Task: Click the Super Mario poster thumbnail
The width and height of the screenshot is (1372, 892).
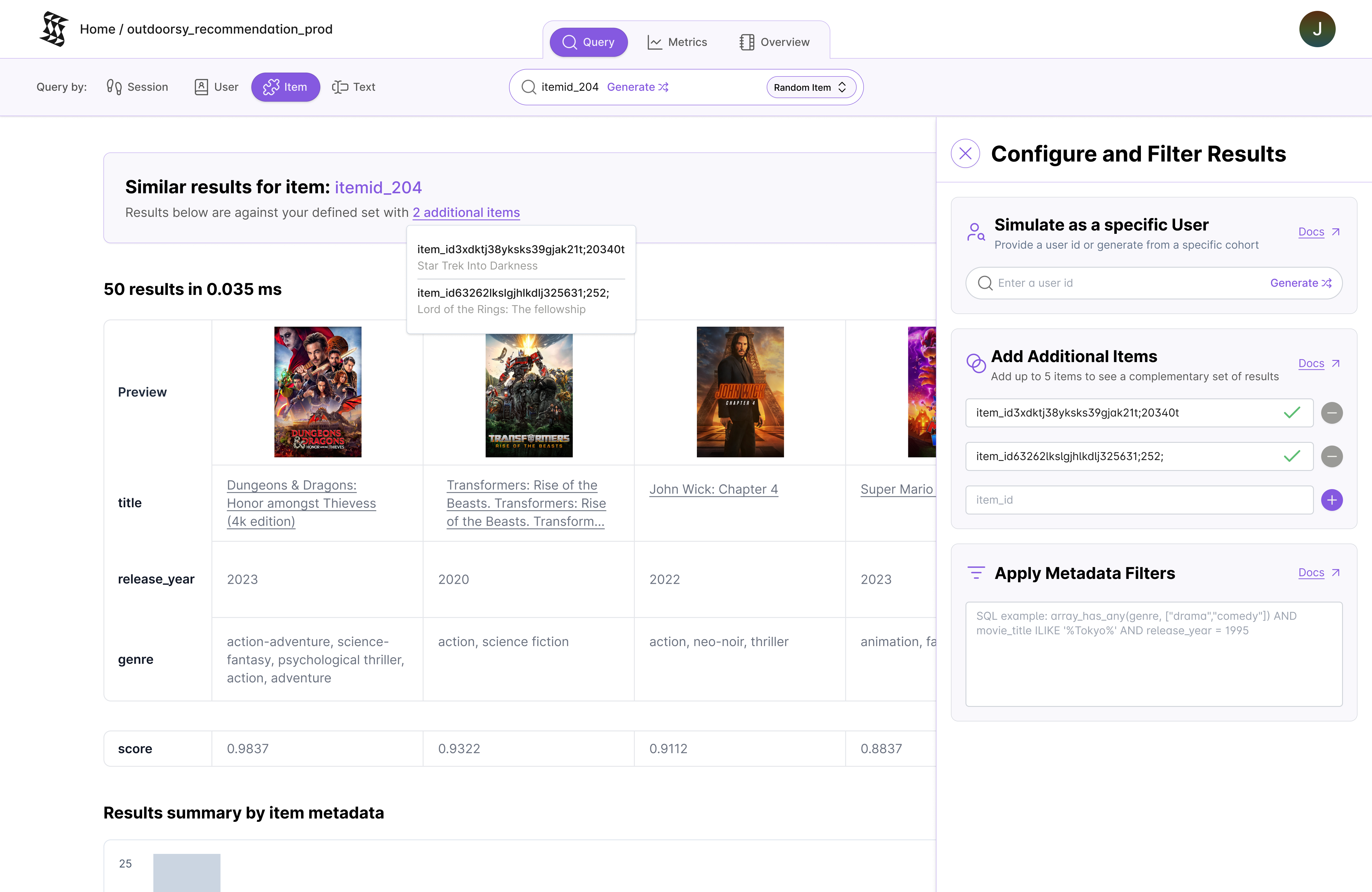Action: 922,392
